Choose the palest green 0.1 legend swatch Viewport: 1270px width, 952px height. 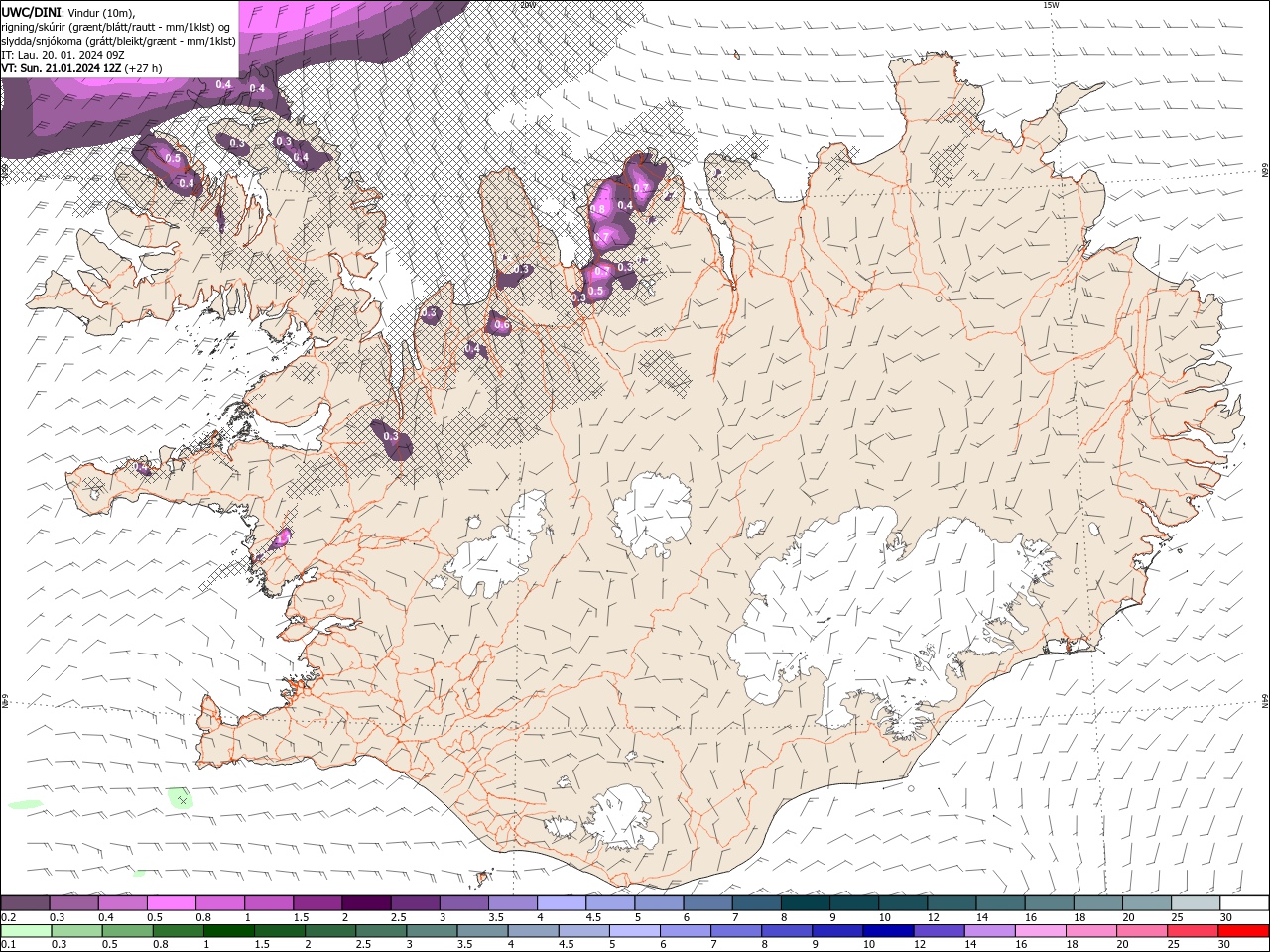coord(26,931)
